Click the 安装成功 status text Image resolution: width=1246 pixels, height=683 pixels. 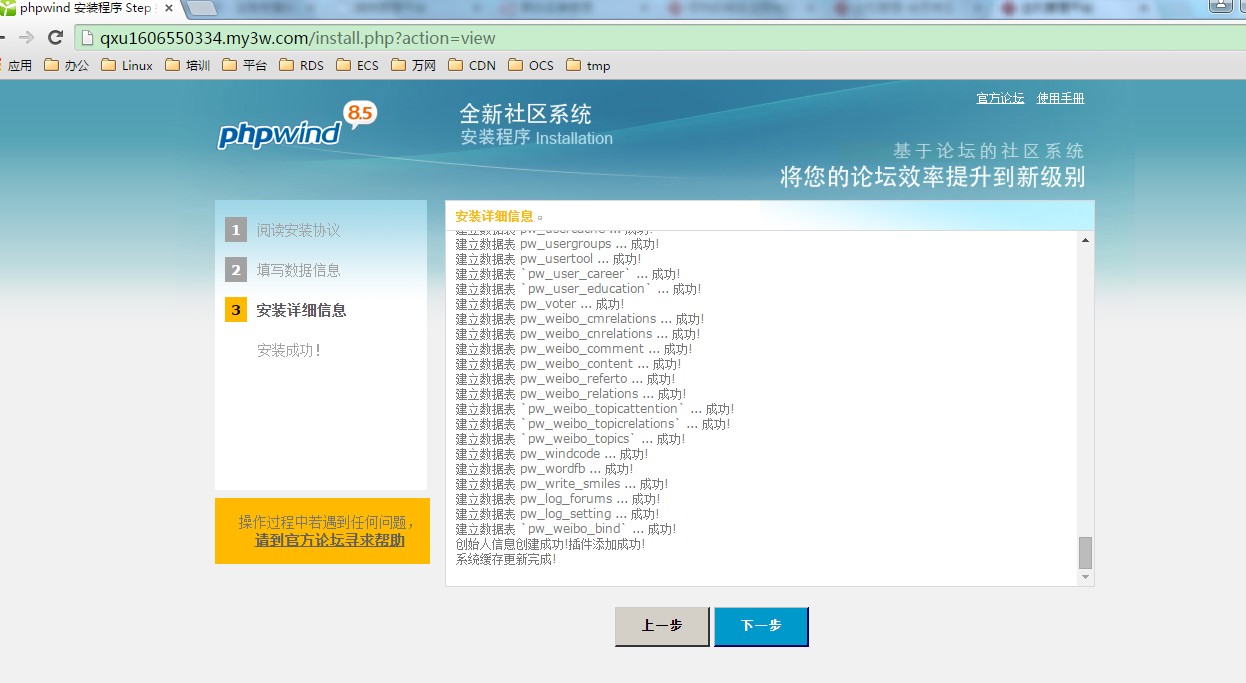coord(288,350)
